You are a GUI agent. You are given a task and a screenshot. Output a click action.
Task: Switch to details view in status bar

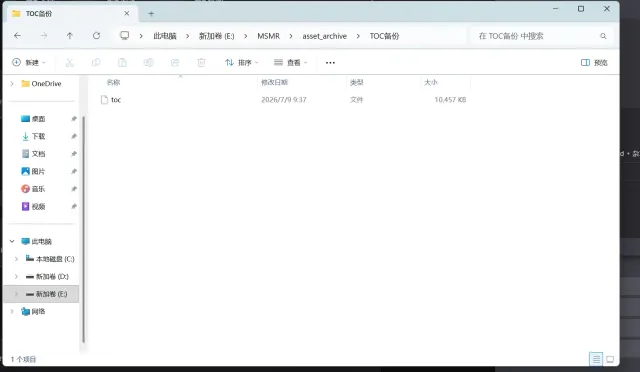point(596,359)
